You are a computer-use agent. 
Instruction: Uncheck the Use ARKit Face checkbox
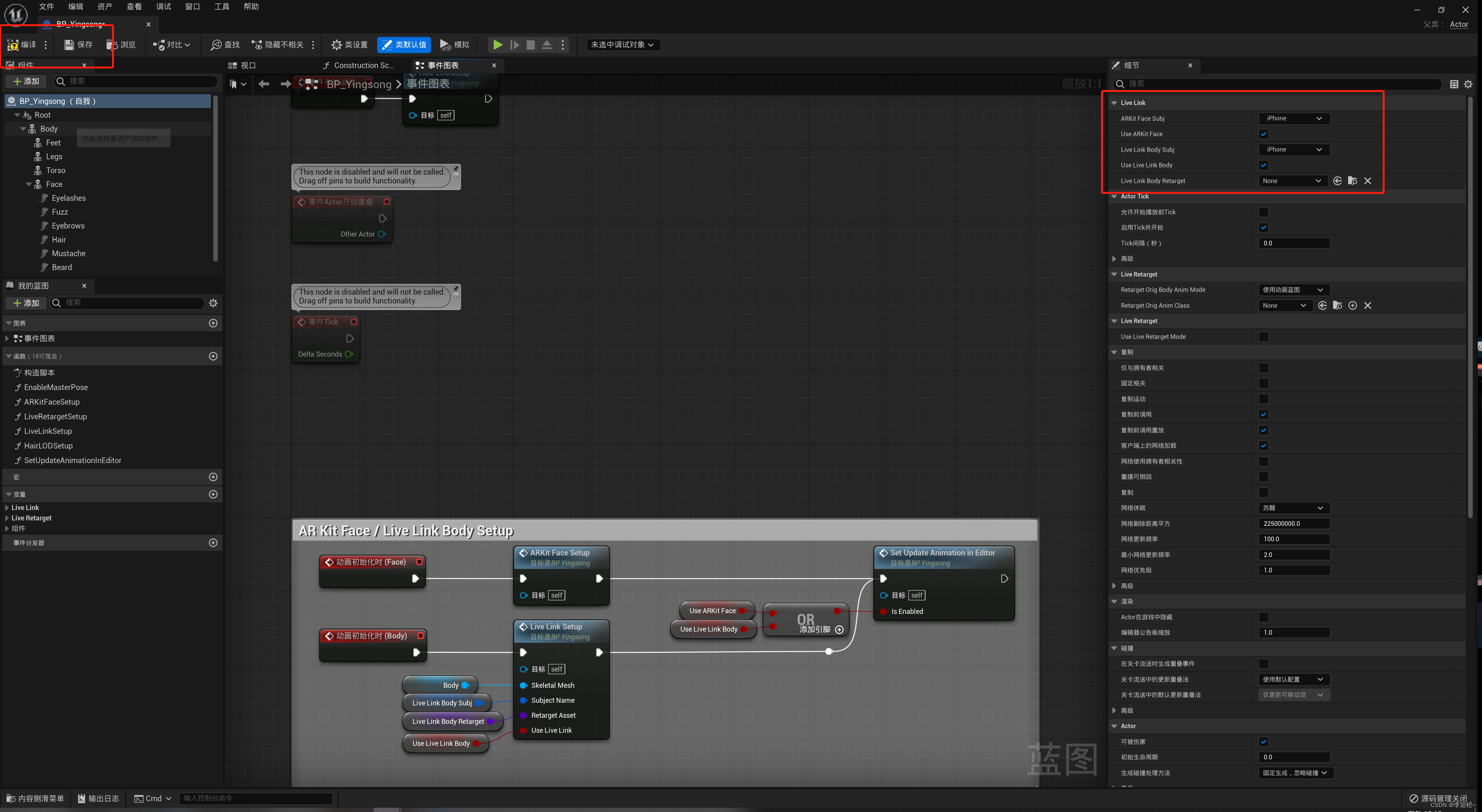1263,134
